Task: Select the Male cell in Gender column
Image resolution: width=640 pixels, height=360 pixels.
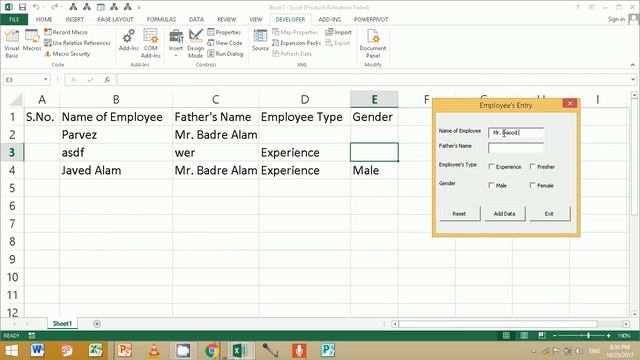Action: [374, 170]
